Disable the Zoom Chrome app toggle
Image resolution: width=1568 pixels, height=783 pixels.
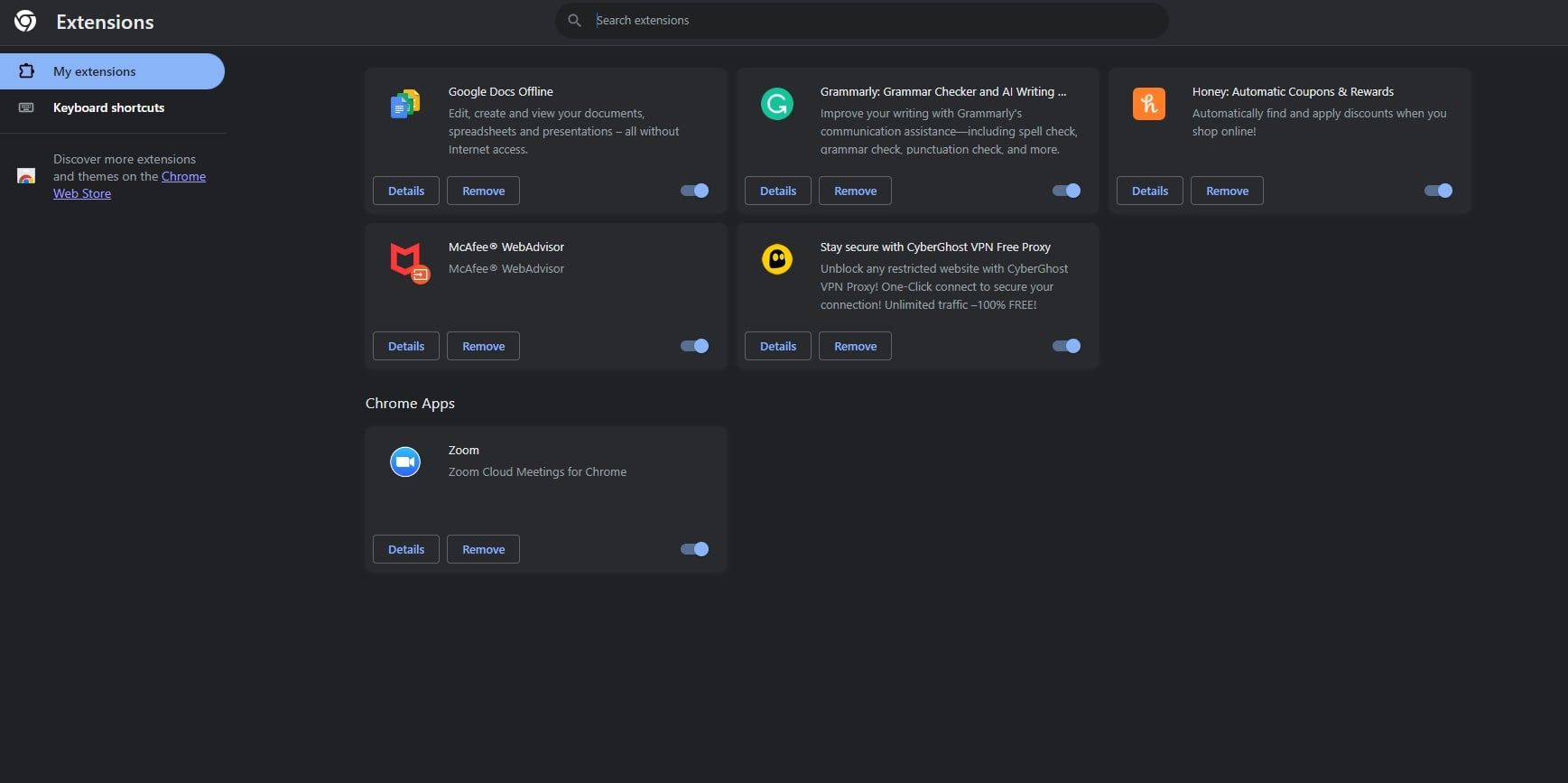694,549
